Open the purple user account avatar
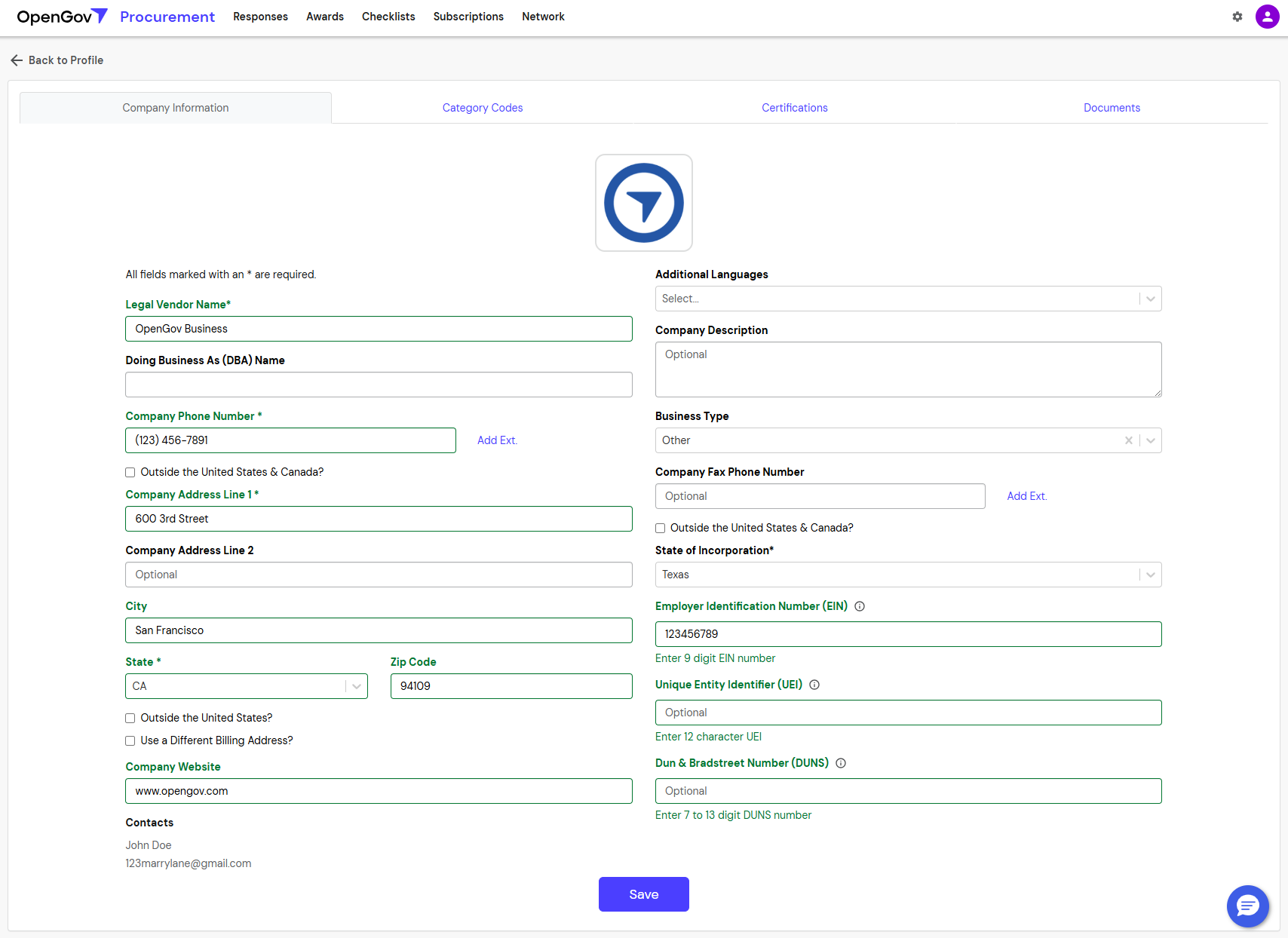 pos(1267,17)
